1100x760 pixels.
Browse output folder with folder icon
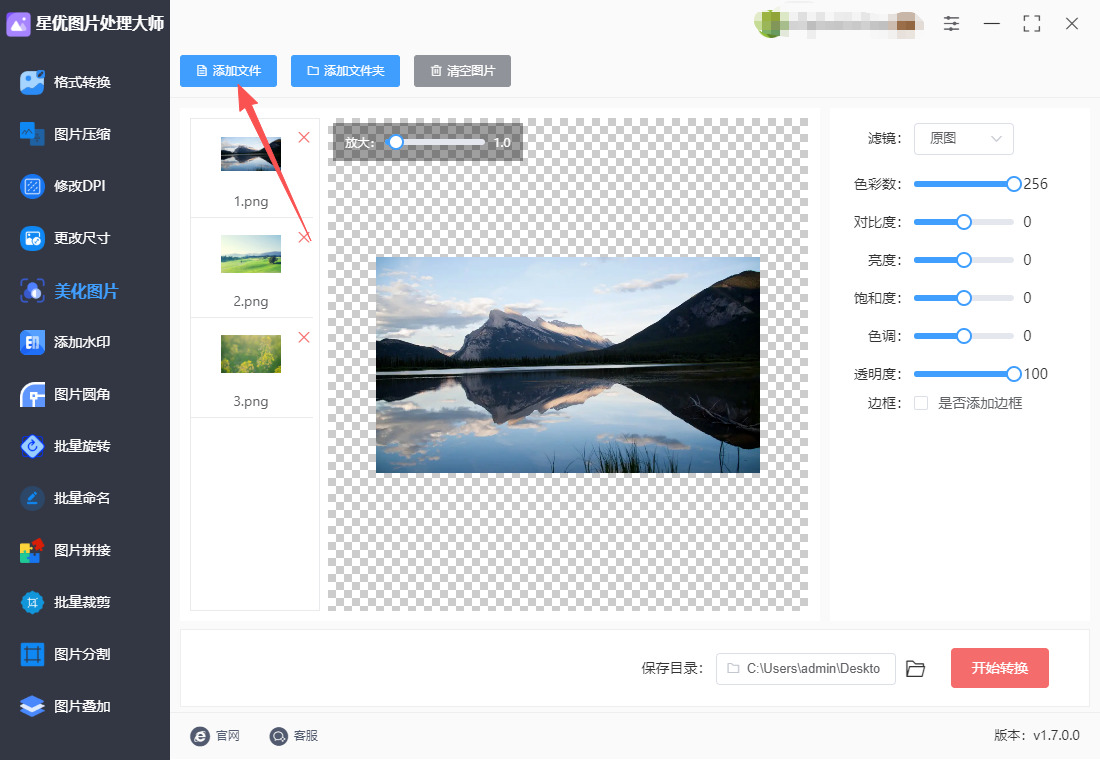pyautogui.click(x=915, y=669)
